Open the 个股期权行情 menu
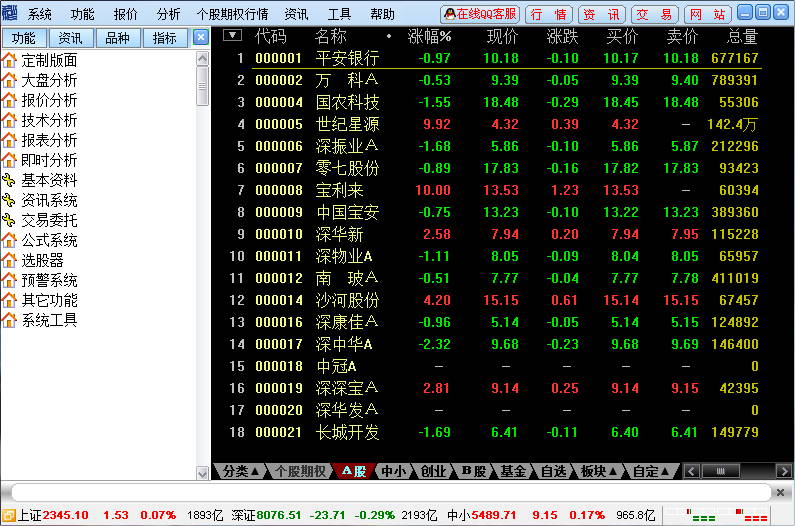 [x=233, y=14]
